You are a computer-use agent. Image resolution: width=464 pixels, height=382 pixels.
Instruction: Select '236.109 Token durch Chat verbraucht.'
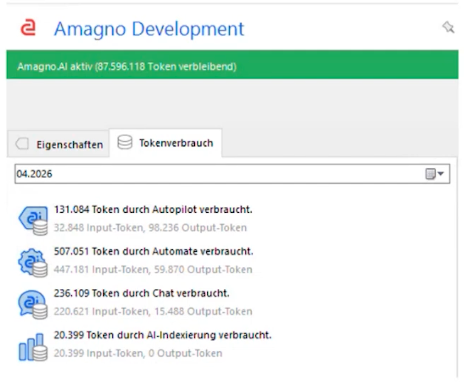tap(142, 293)
